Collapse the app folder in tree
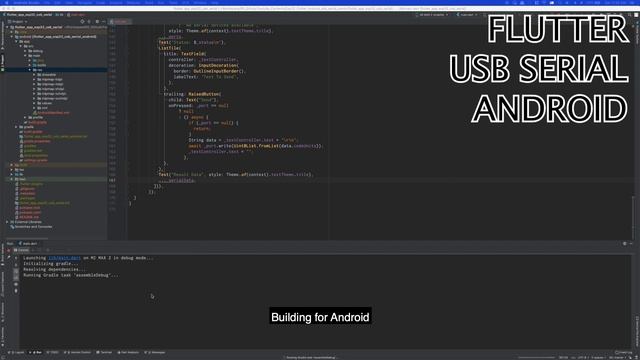Viewport: 640px width, 360px height. click(x=16, y=41)
